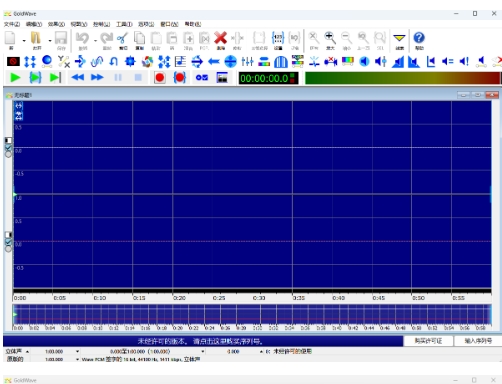Click the Censor black red icon
The height and width of the screenshot is (384, 502).
tap(13, 61)
